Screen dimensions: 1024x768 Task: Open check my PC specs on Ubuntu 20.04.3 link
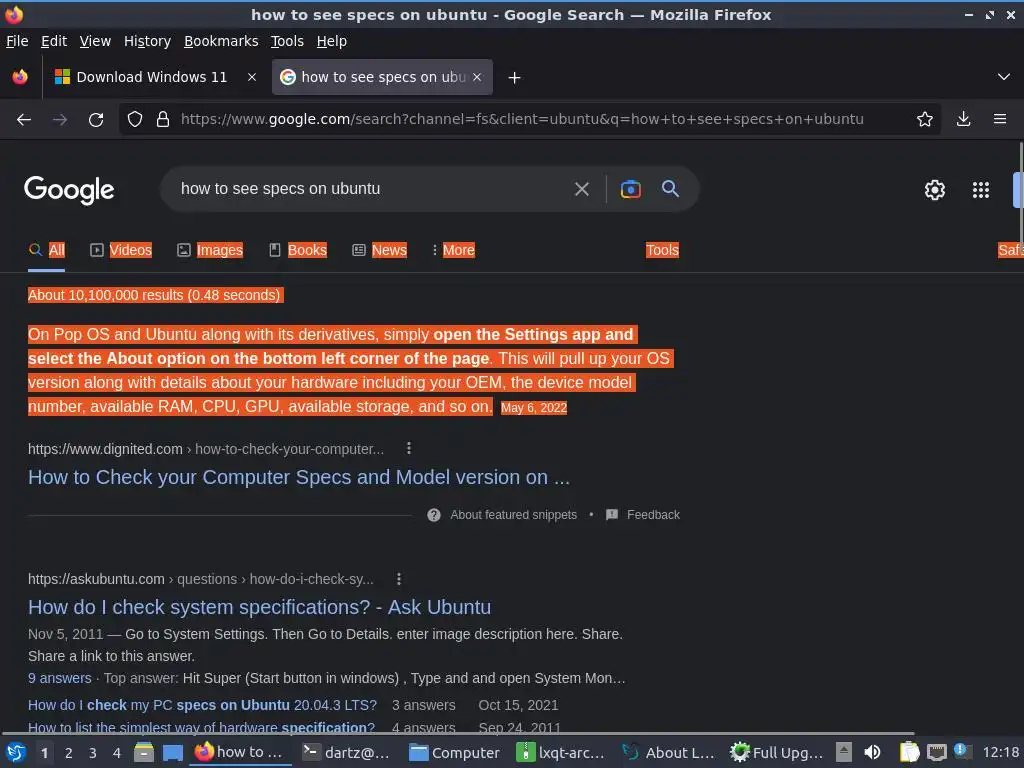click(202, 705)
